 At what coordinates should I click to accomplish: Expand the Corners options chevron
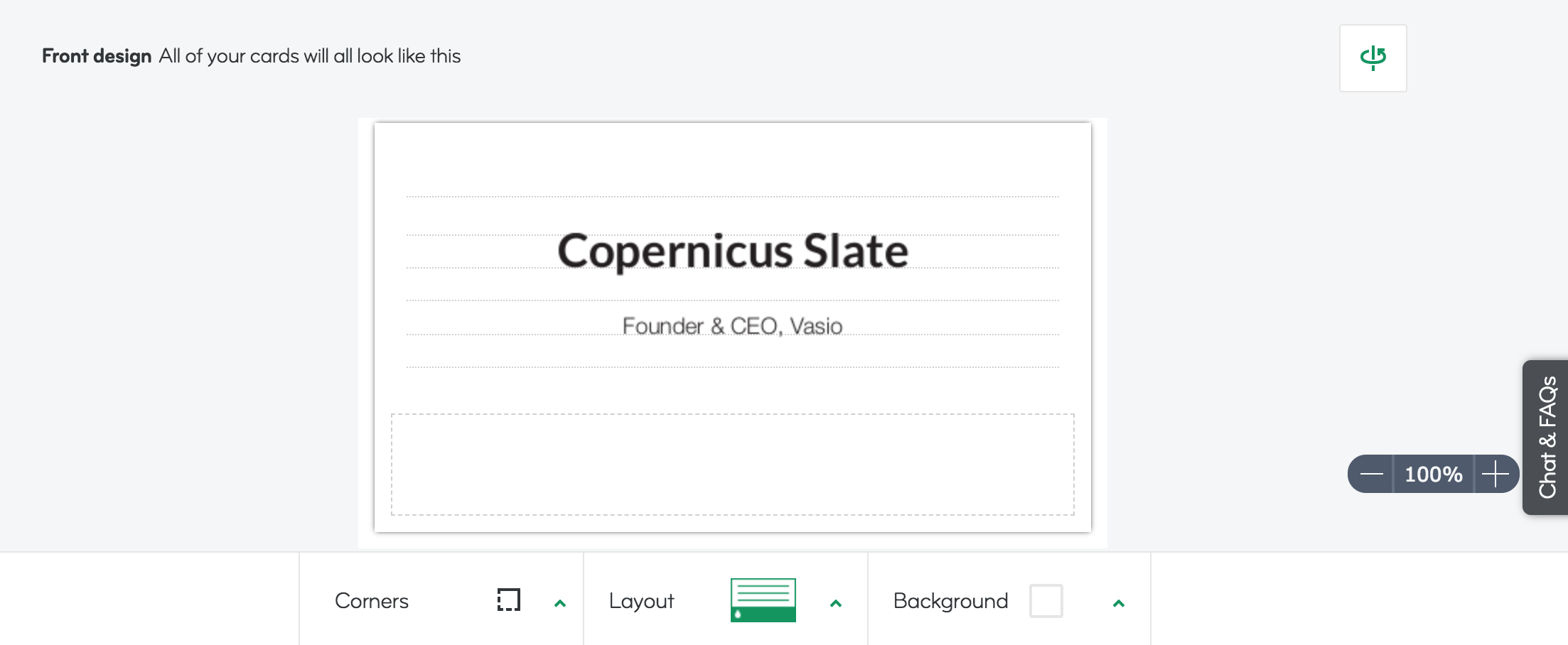(560, 603)
